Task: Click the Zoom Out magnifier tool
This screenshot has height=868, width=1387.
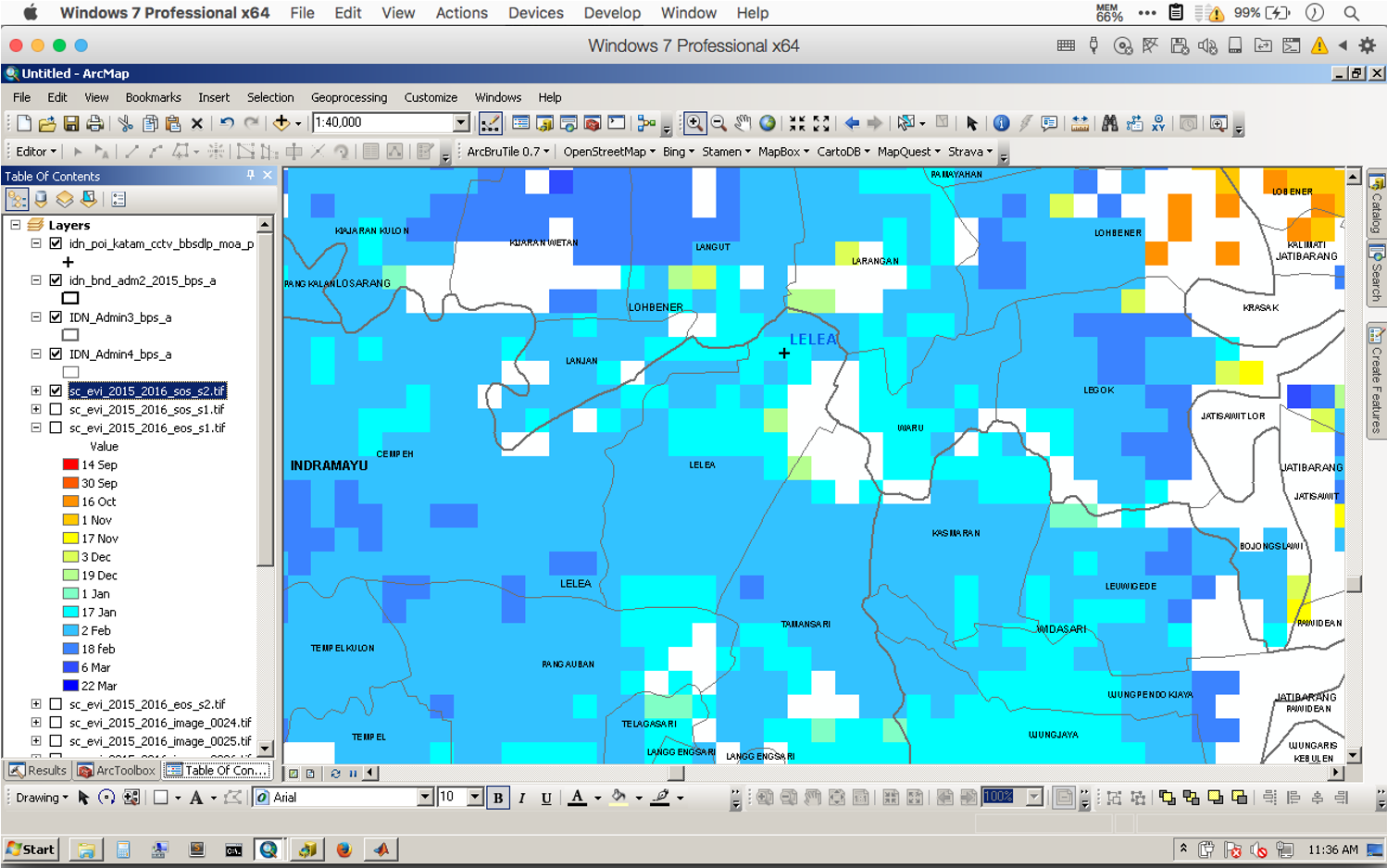Action: [x=718, y=123]
